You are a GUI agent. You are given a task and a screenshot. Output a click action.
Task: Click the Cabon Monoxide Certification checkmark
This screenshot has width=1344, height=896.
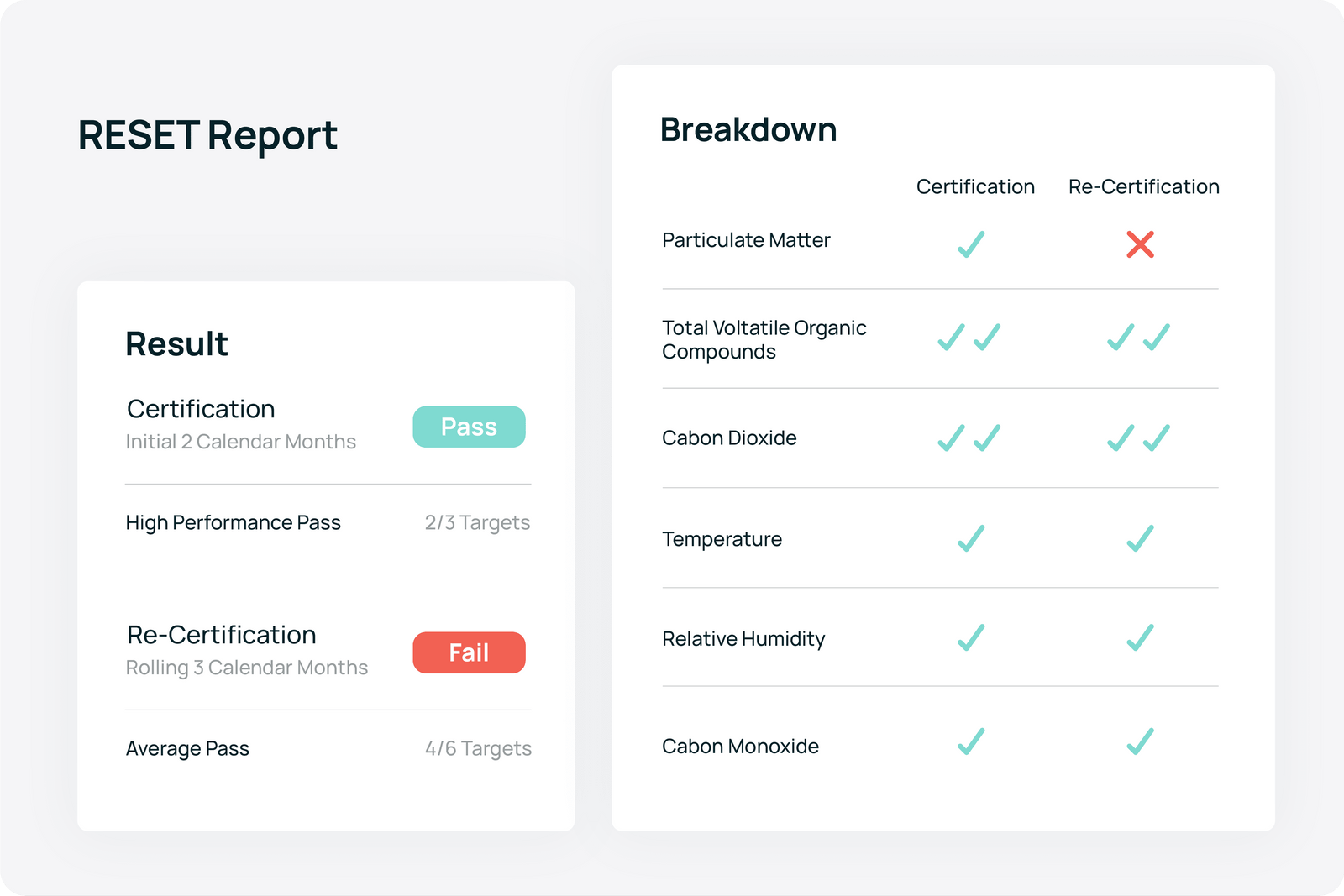pyautogui.click(x=970, y=742)
